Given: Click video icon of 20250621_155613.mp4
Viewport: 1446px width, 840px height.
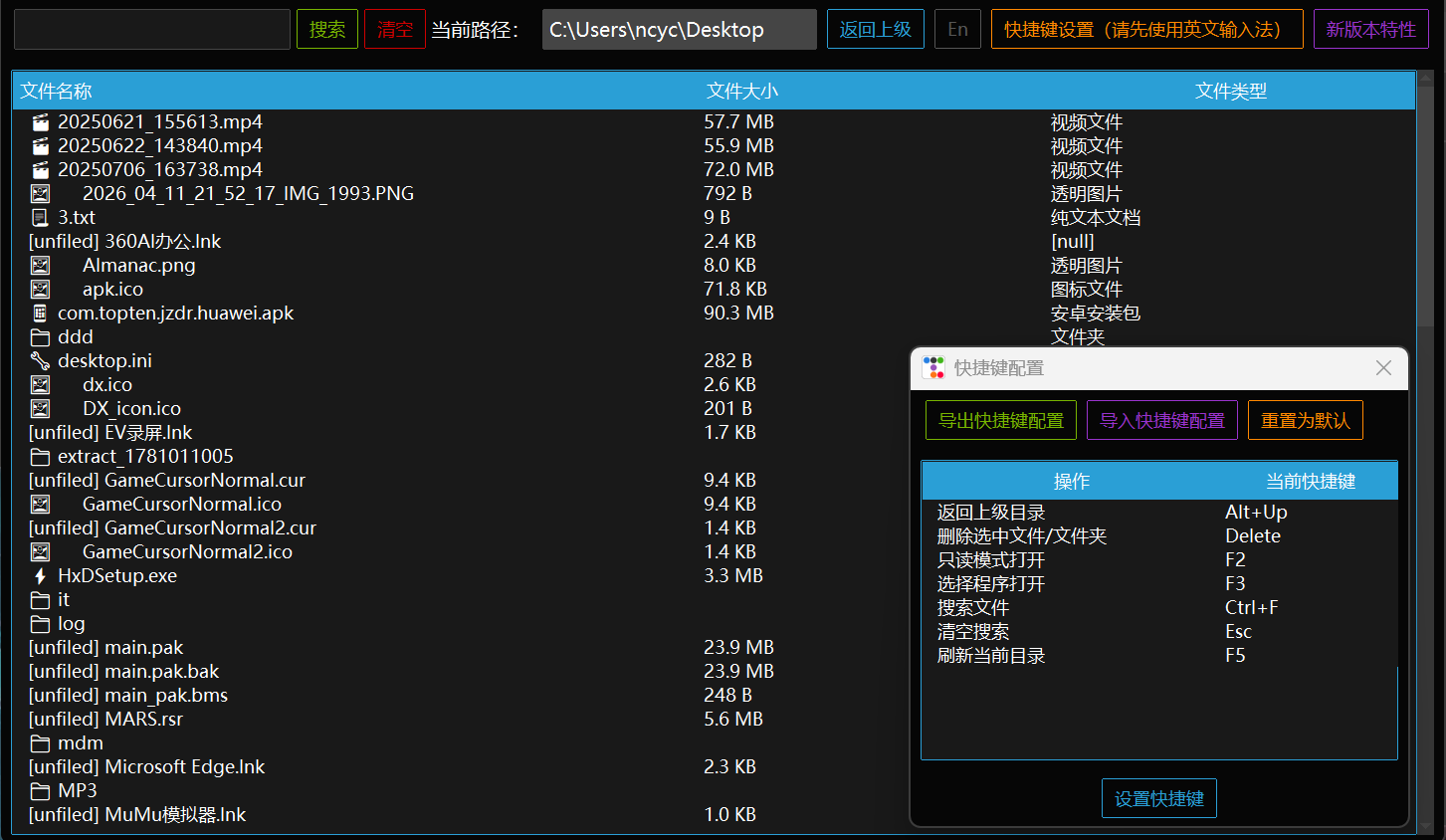Looking at the screenshot, I should pyautogui.click(x=40, y=122).
